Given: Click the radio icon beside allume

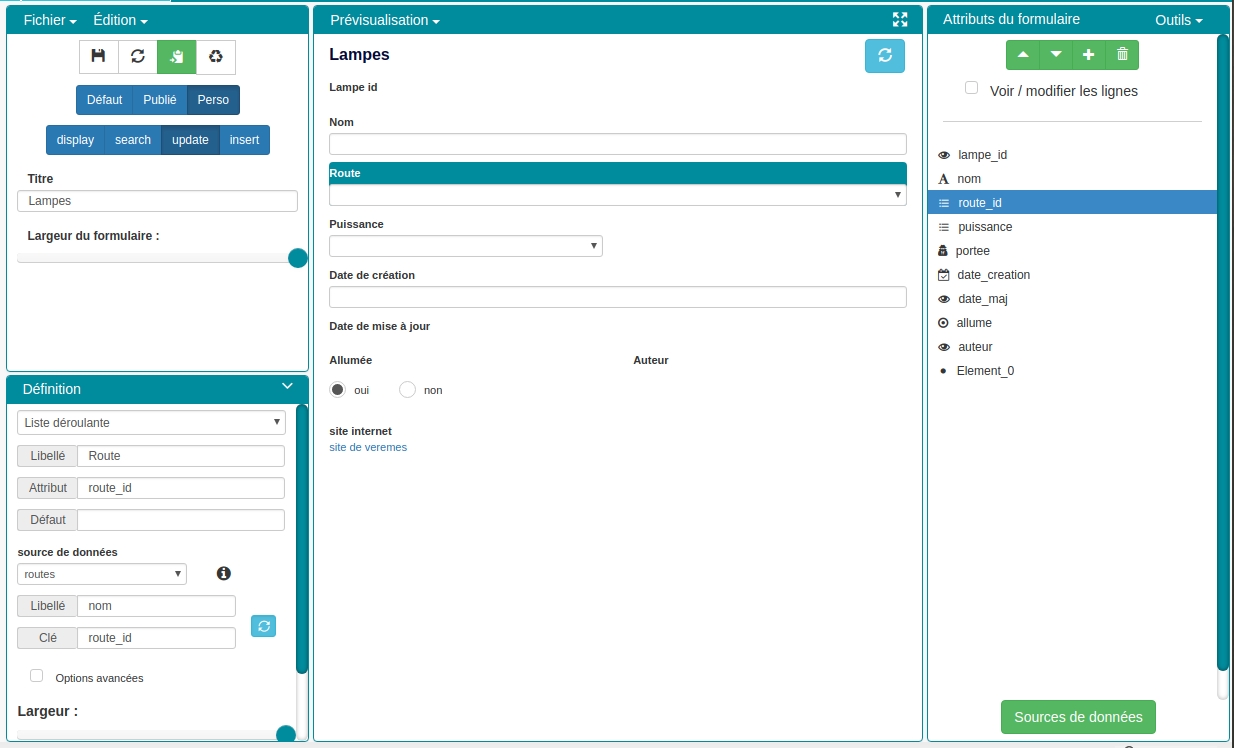Looking at the screenshot, I should [x=943, y=323].
